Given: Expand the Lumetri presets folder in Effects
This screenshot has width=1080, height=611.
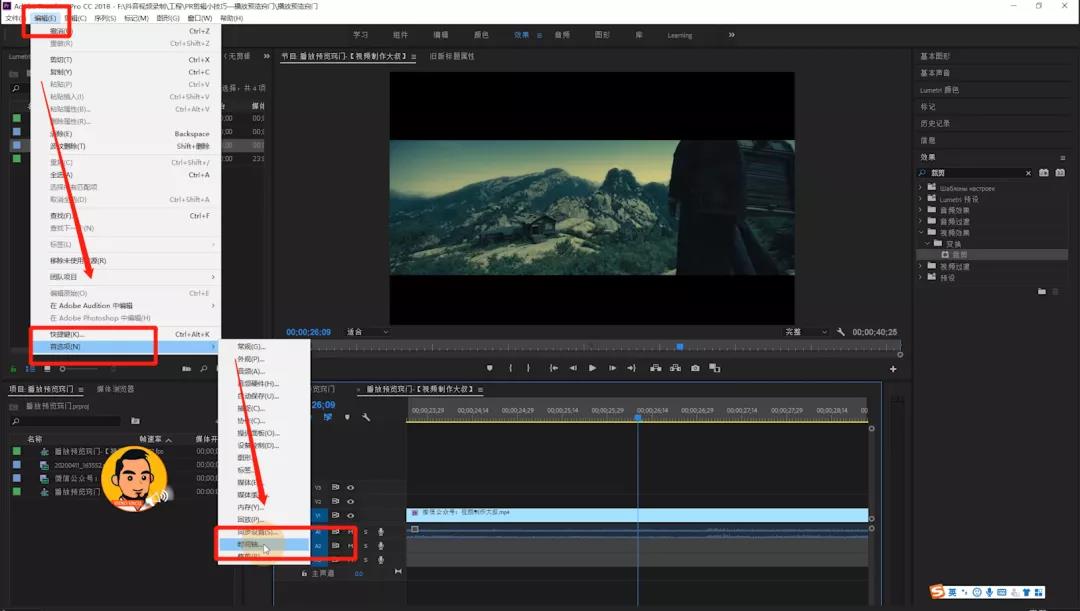Looking at the screenshot, I should coord(920,199).
